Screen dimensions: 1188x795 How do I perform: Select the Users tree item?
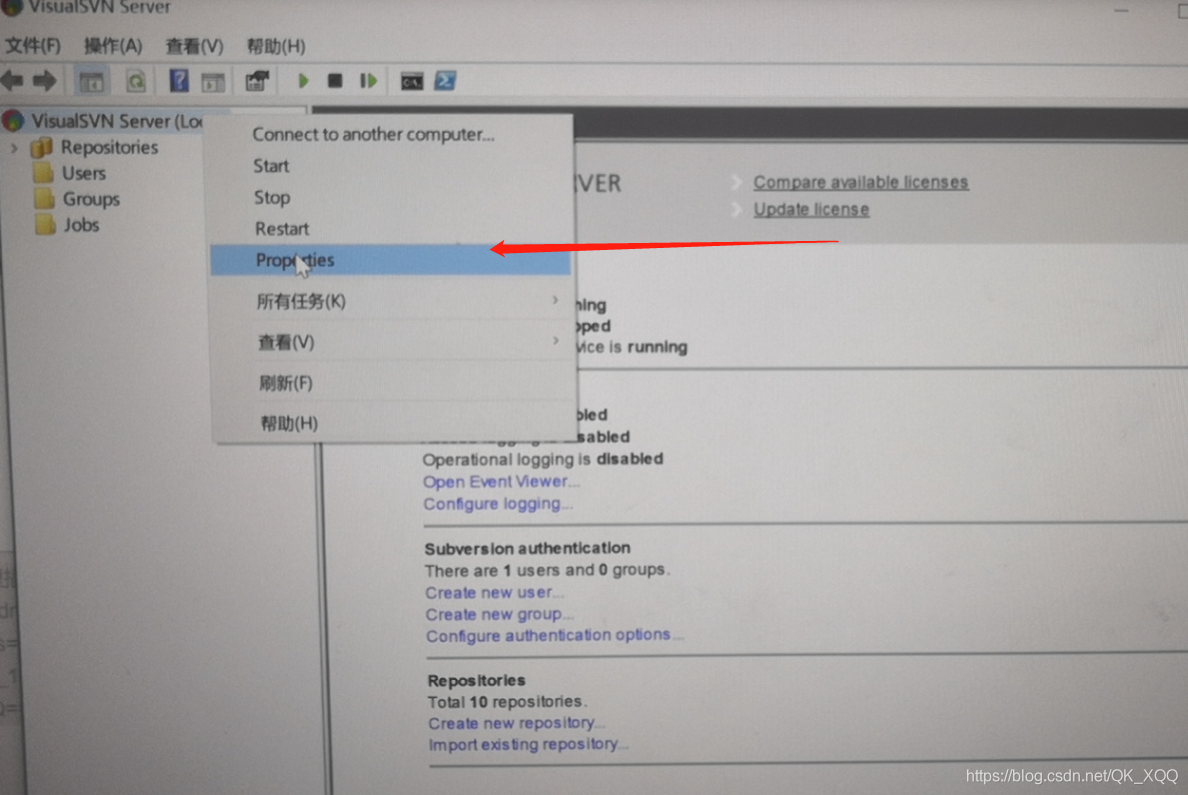click(84, 174)
